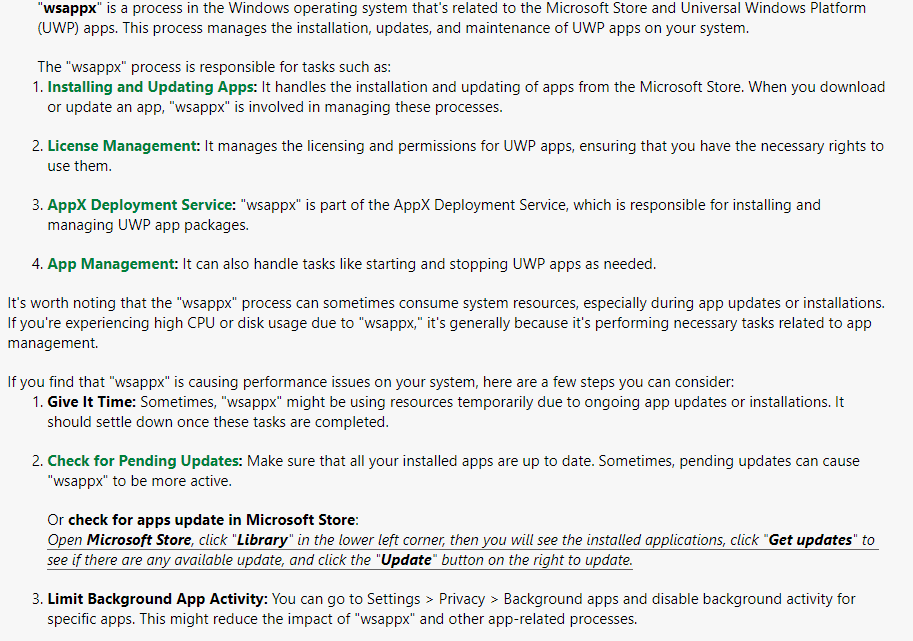Click the 'App Management' green heading
The height and width of the screenshot is (641, 913).
pos(112,264)
